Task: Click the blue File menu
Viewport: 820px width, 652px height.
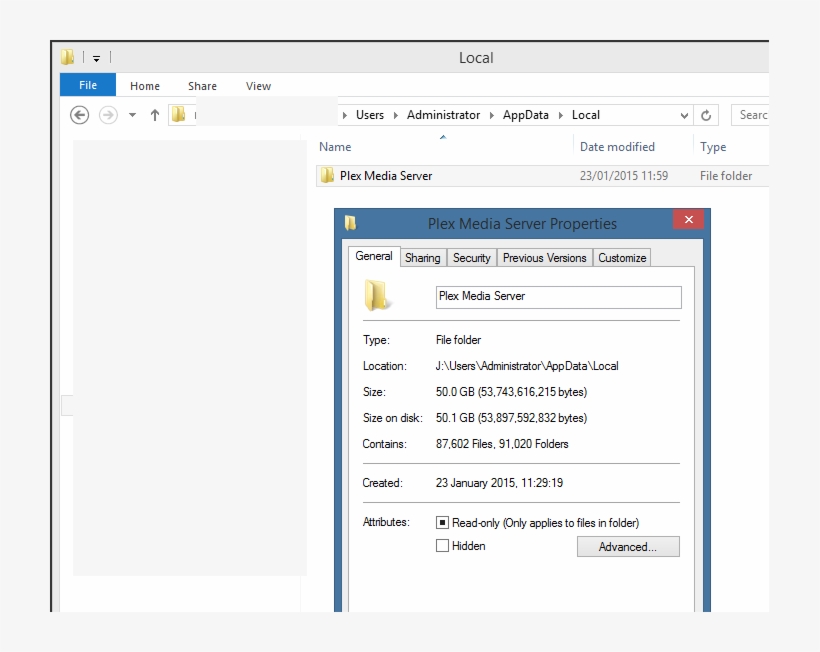Action: [87, 85]
